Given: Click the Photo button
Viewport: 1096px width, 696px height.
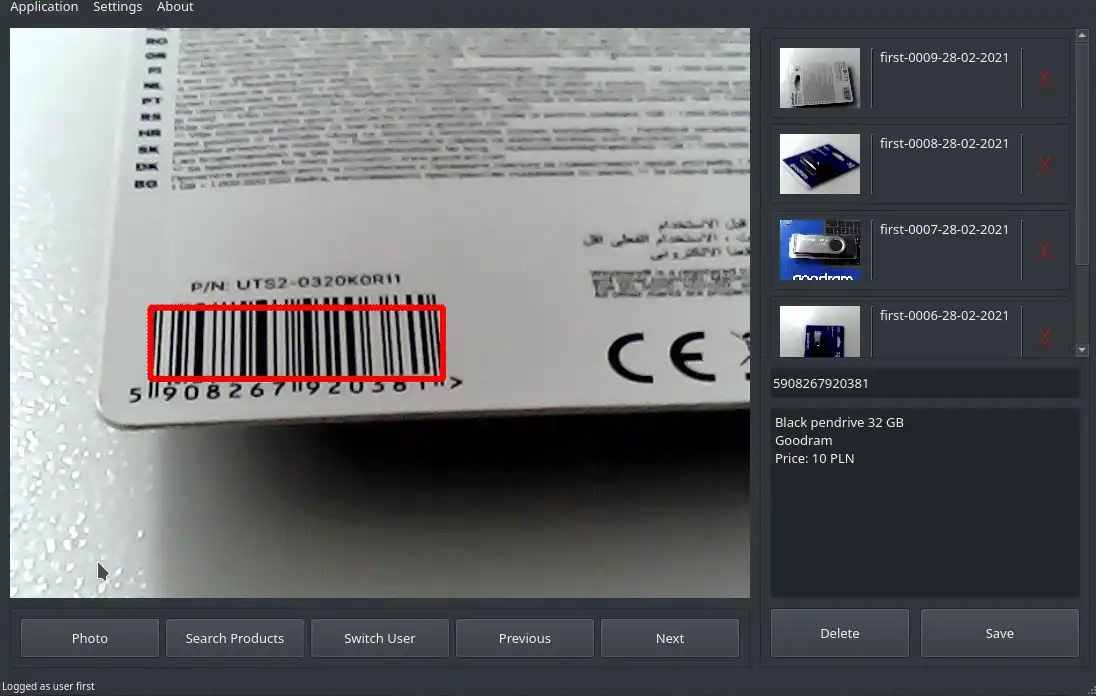Looking at the screenshot, I should pyautogui.click(x=89, y=638).
